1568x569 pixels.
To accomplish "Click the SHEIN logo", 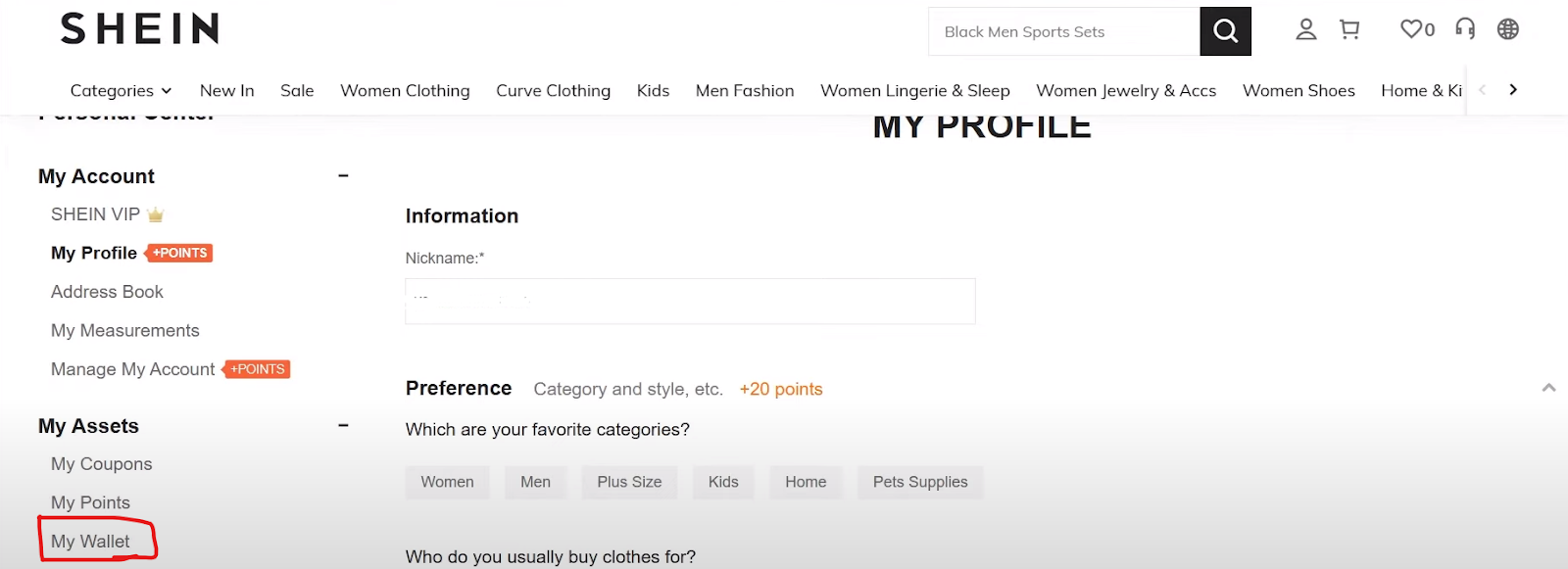I will click(x=140, y=28).
